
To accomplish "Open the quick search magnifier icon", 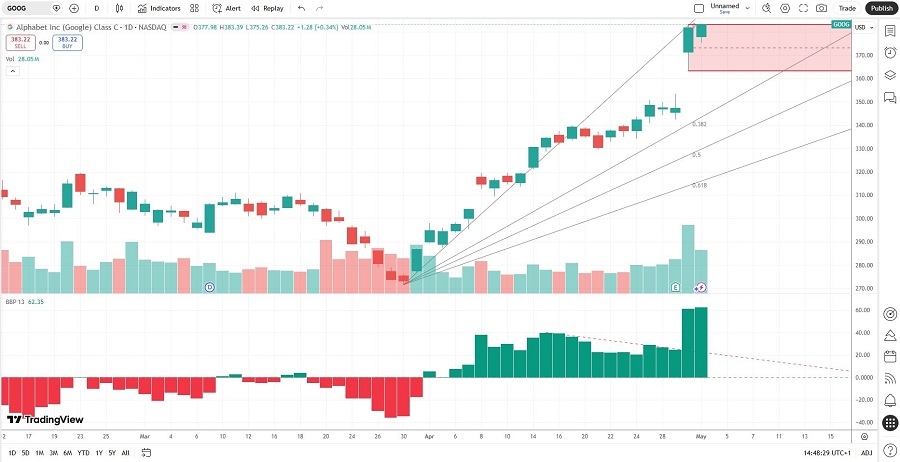I will pyautogui.click(x=766, y=8).
